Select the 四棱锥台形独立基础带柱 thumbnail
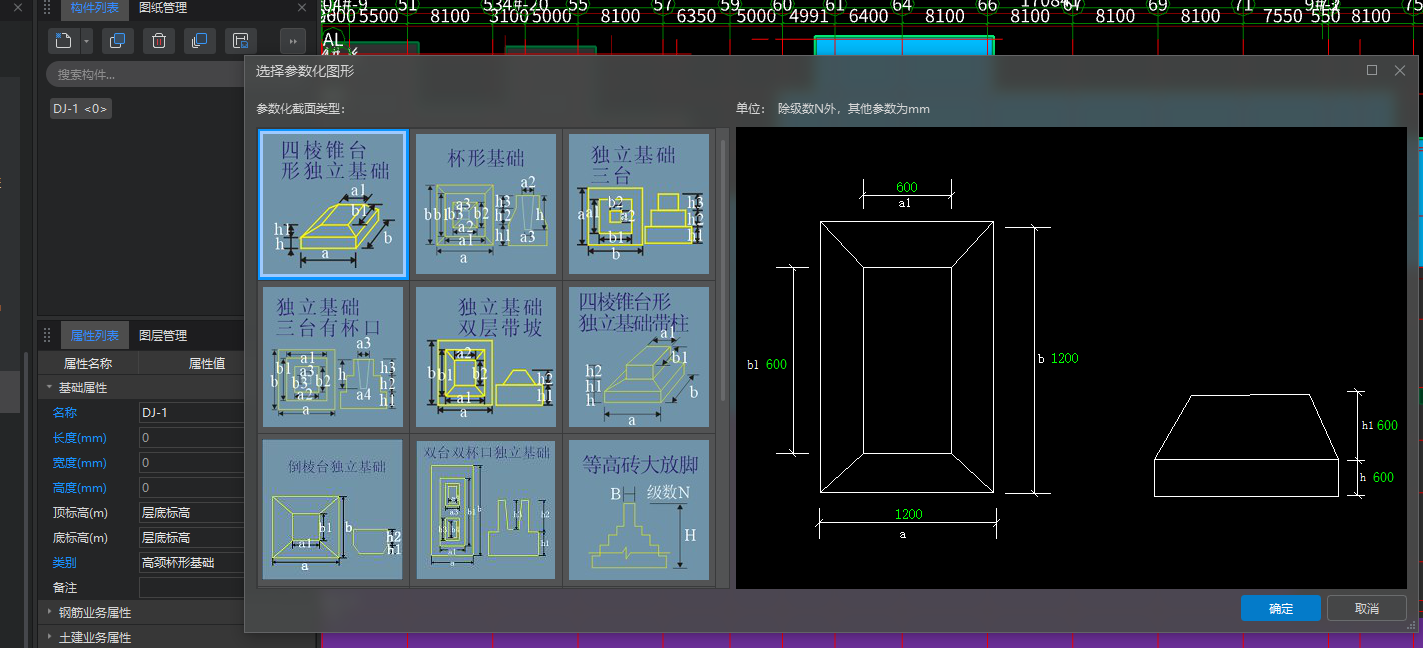The height and width of the screenshot is (648, 1423). 638,358
